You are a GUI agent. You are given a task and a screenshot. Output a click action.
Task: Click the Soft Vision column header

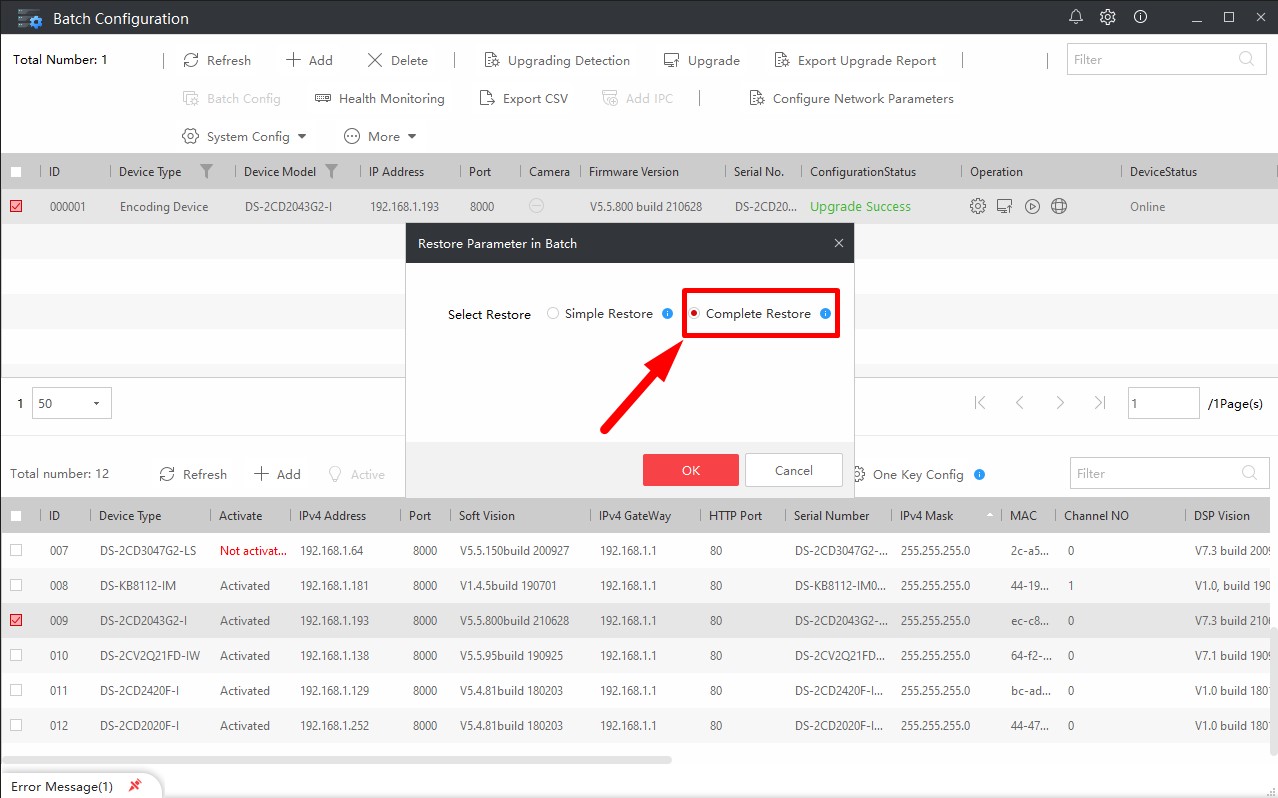coord(487,516)
